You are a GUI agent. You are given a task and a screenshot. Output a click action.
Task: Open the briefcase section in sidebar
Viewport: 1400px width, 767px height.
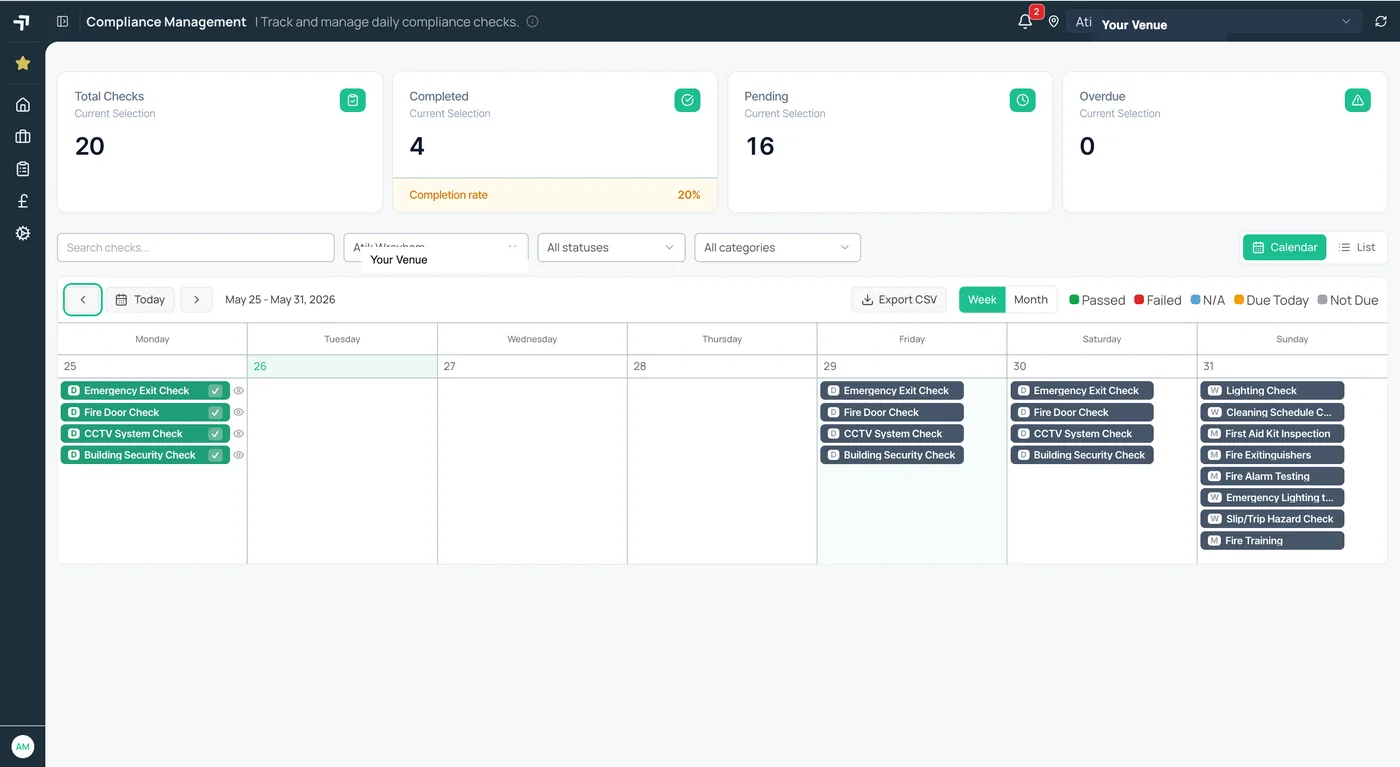pos(23,137)
